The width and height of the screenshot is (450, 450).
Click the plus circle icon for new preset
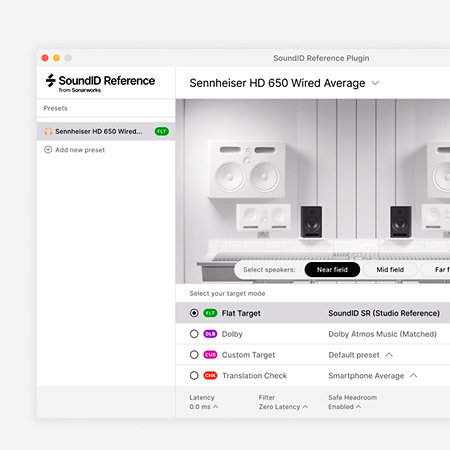pos(48,150)
